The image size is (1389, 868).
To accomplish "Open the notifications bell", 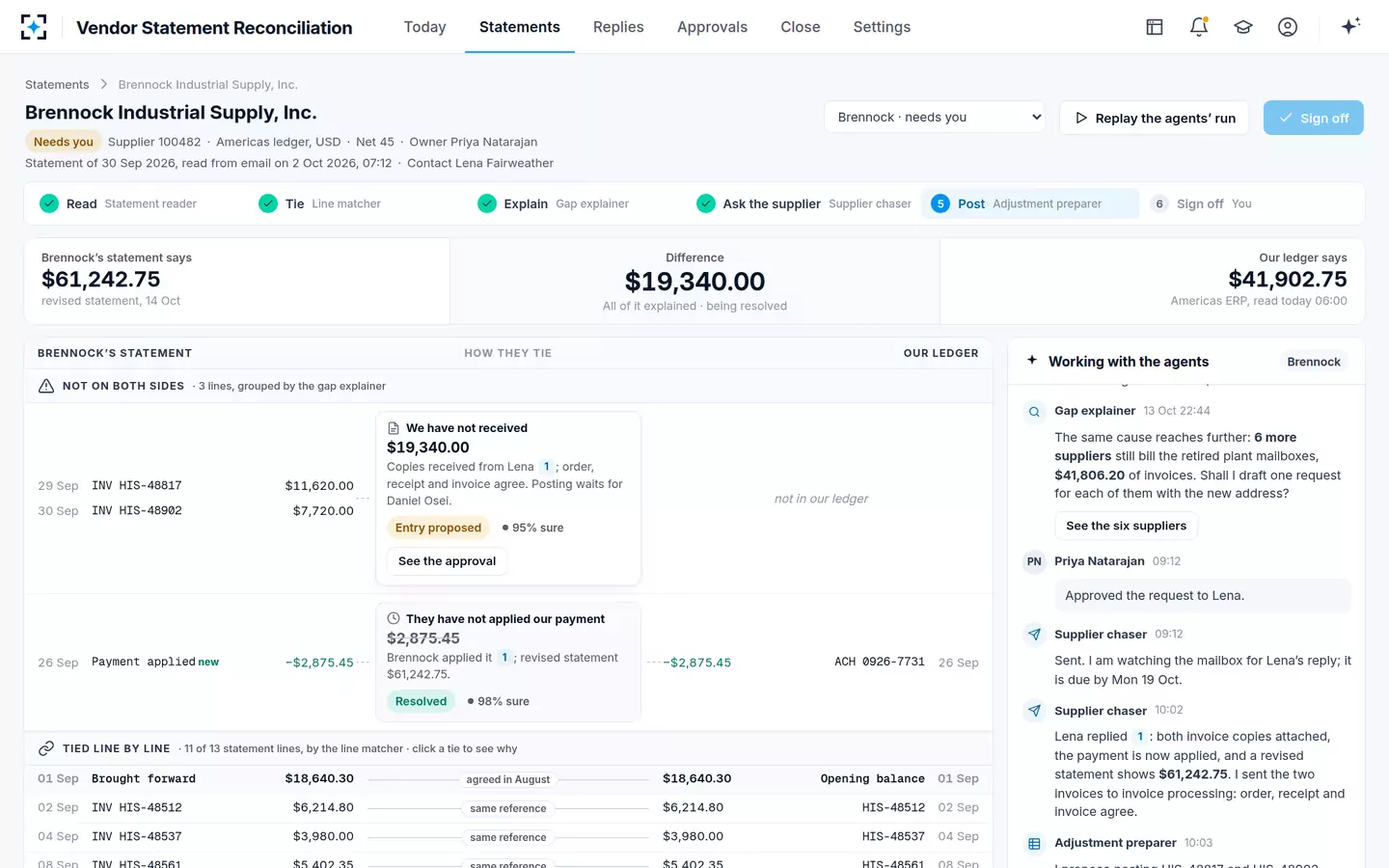I will (x=1199, y=27).
